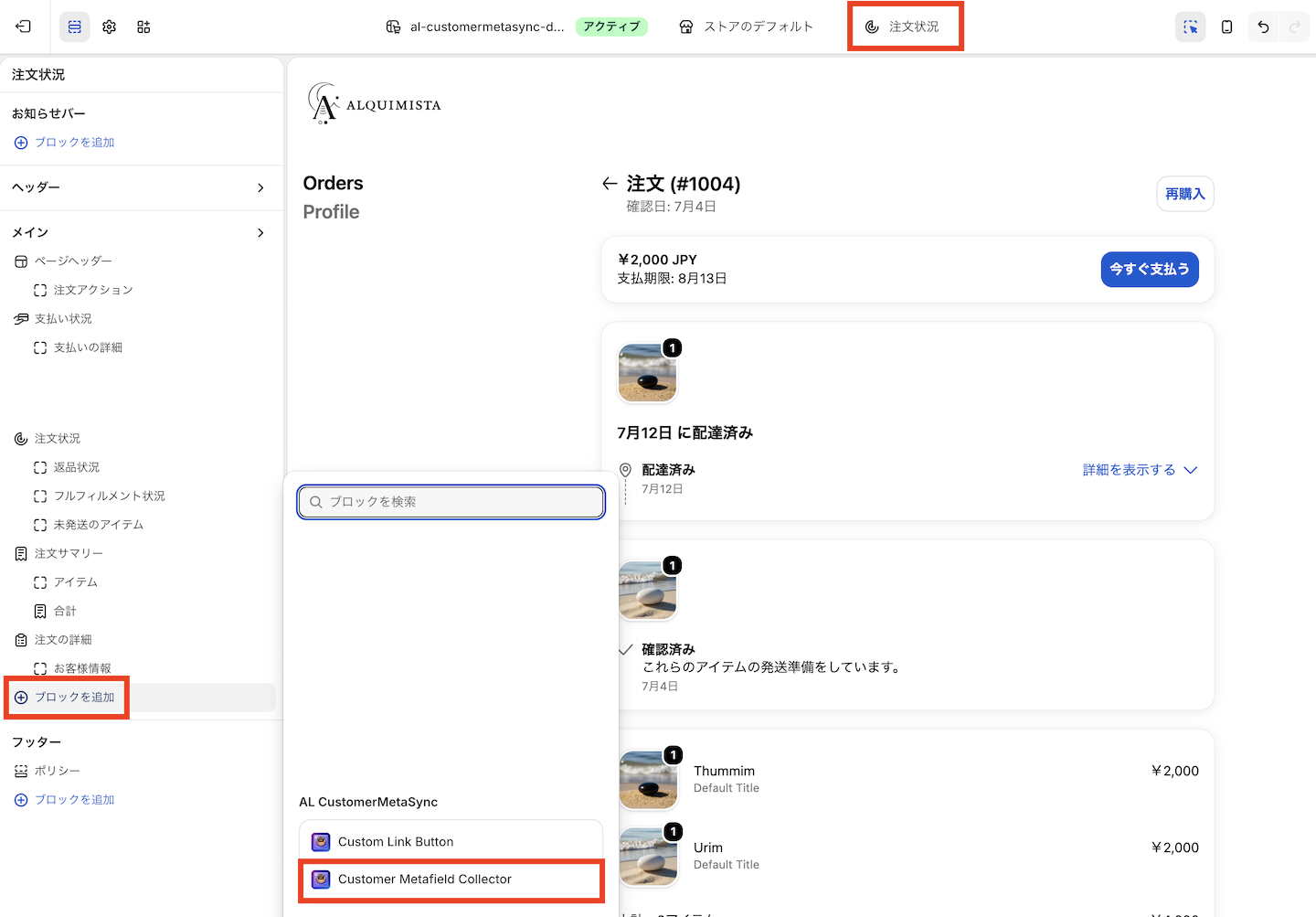Image resolution: width=1316 pixels, height=917 pixels.
Task: Click the Thummim product thumbnail
Action: coord(649,780)
